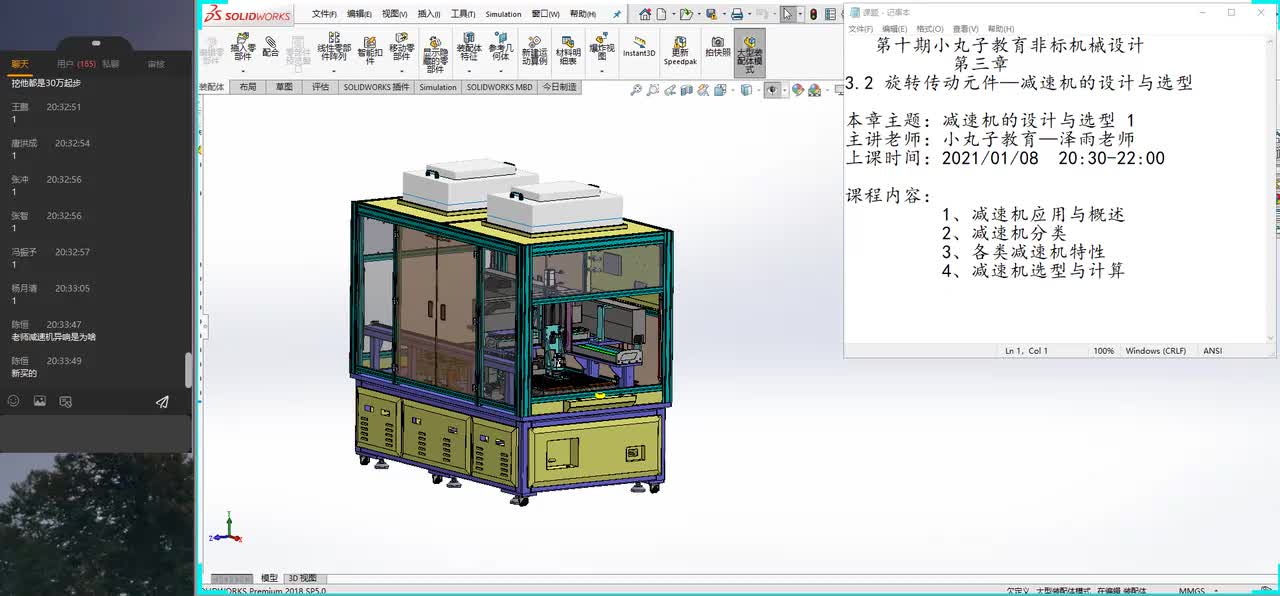Click the Snapshot (拍快照) camera tool
Image resolution: width=1280 pixels, height=596 pixels.
tap(718, 47)
